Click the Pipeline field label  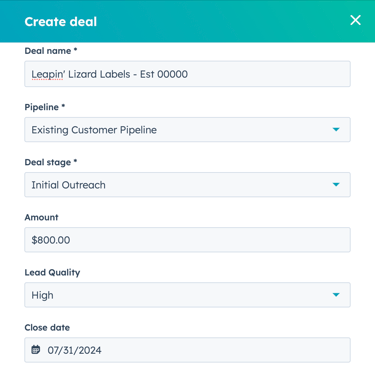pyautogui.click(x=45, y=107)
